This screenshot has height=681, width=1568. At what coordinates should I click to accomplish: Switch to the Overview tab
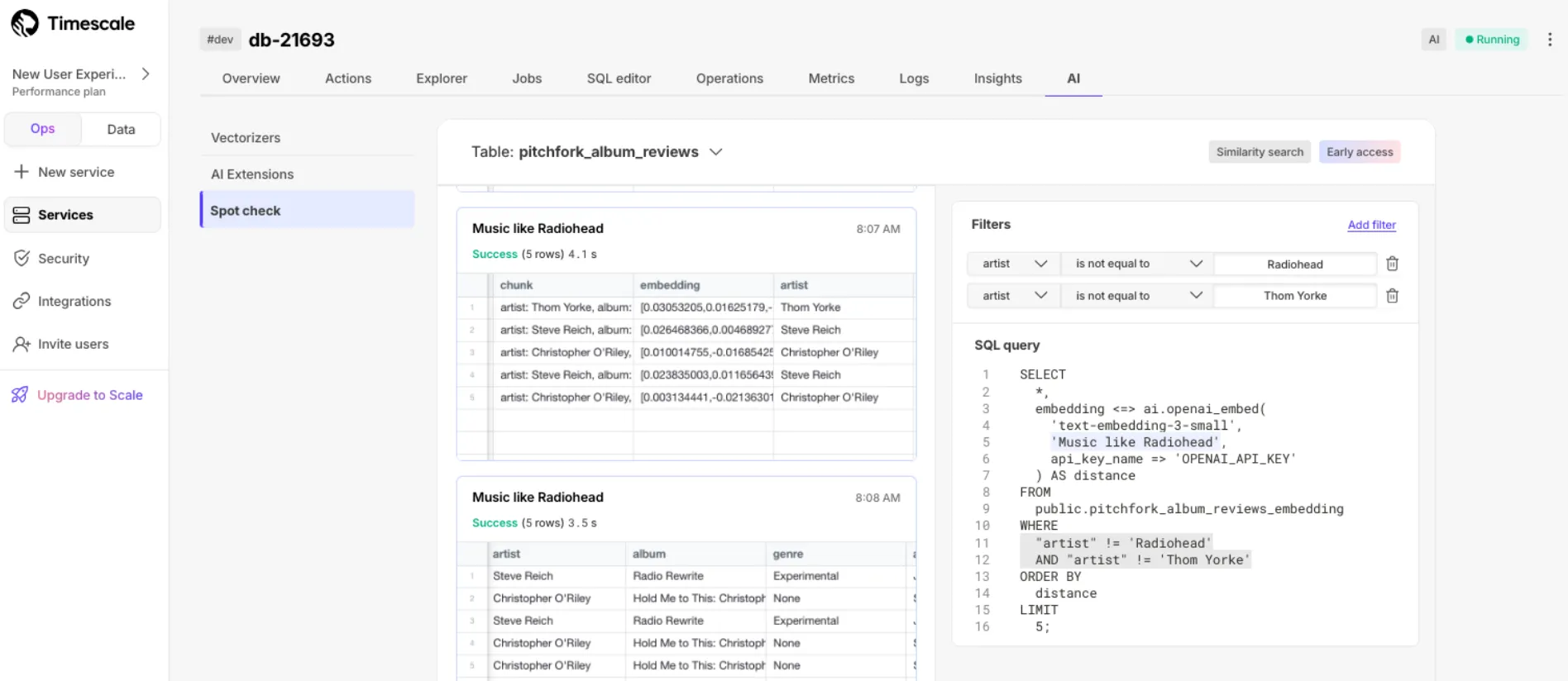click(251, 79)
